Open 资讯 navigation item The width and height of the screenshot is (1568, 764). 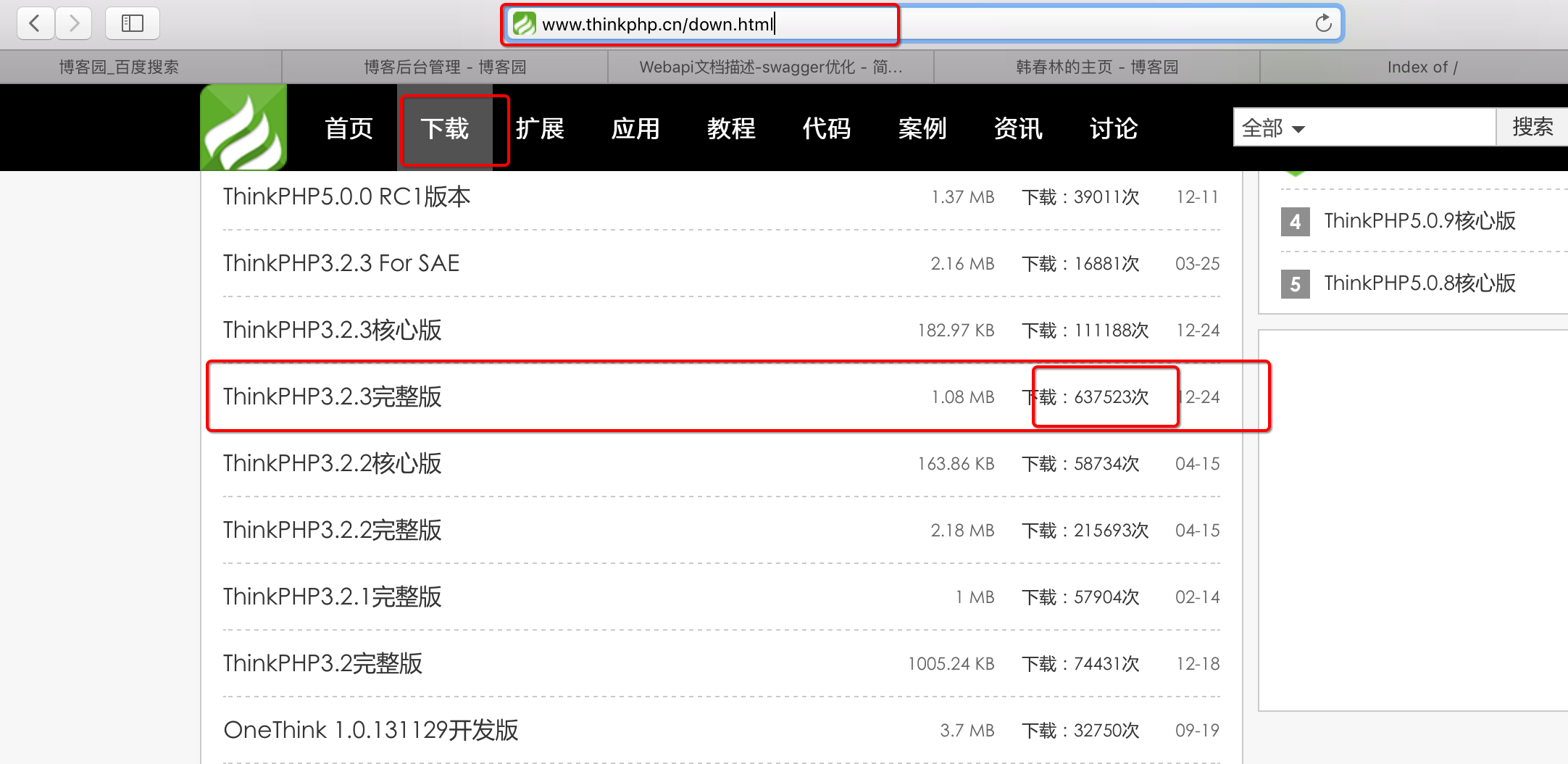1019,128
